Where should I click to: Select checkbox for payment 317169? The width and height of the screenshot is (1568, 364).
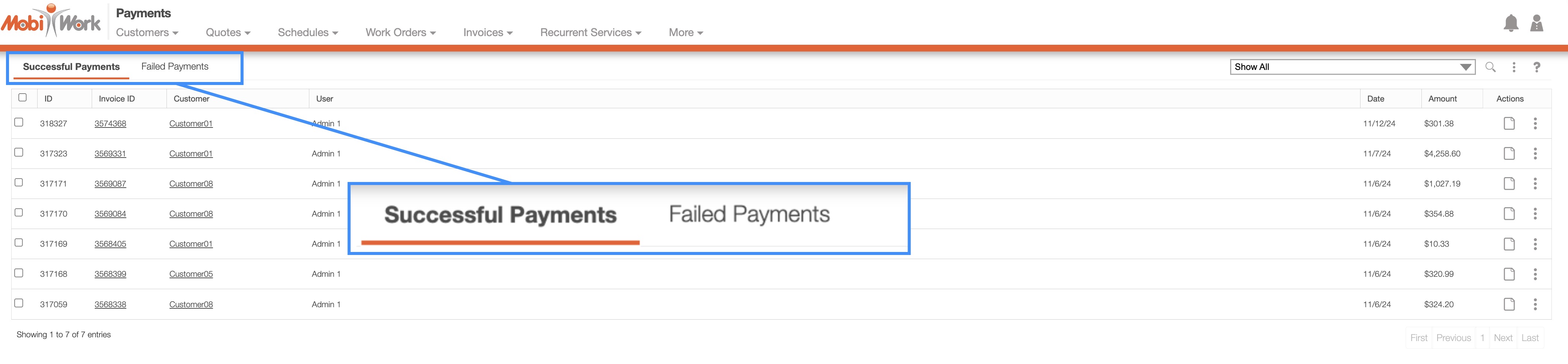click(x=19, y=243)
